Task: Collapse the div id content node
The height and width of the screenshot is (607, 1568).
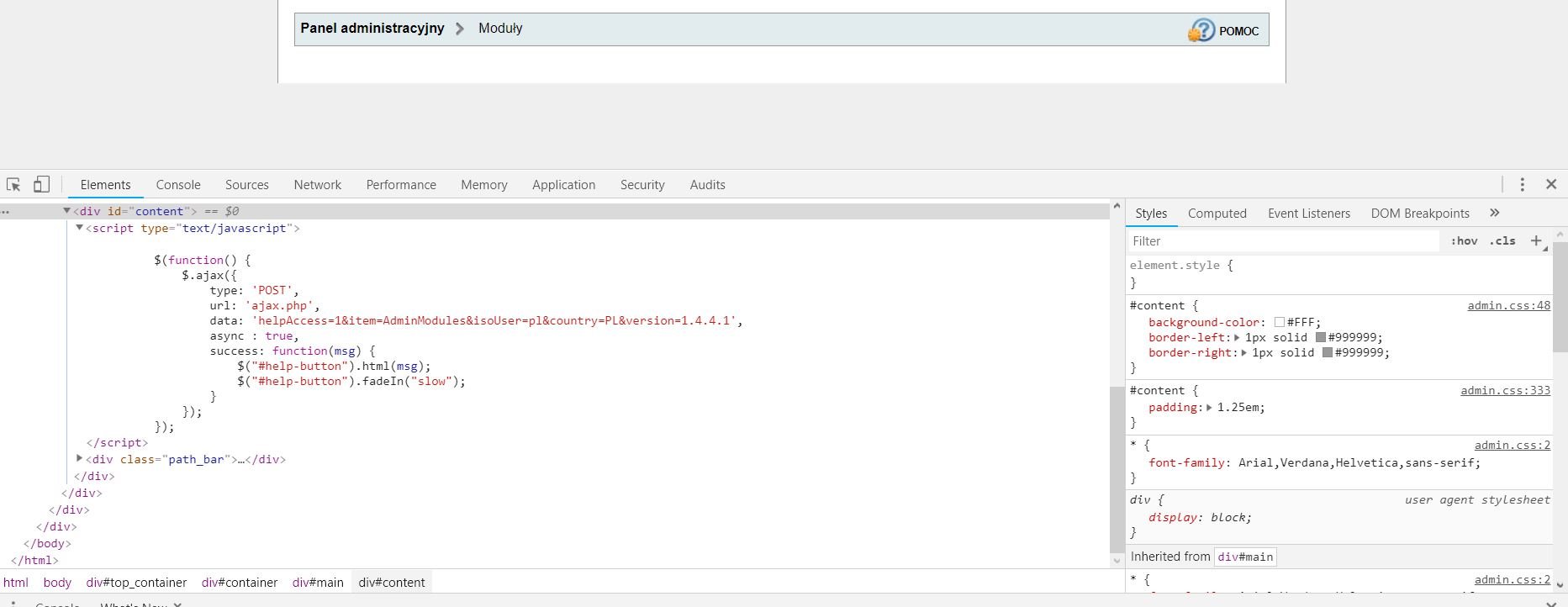Action: [x=66, y=211]
